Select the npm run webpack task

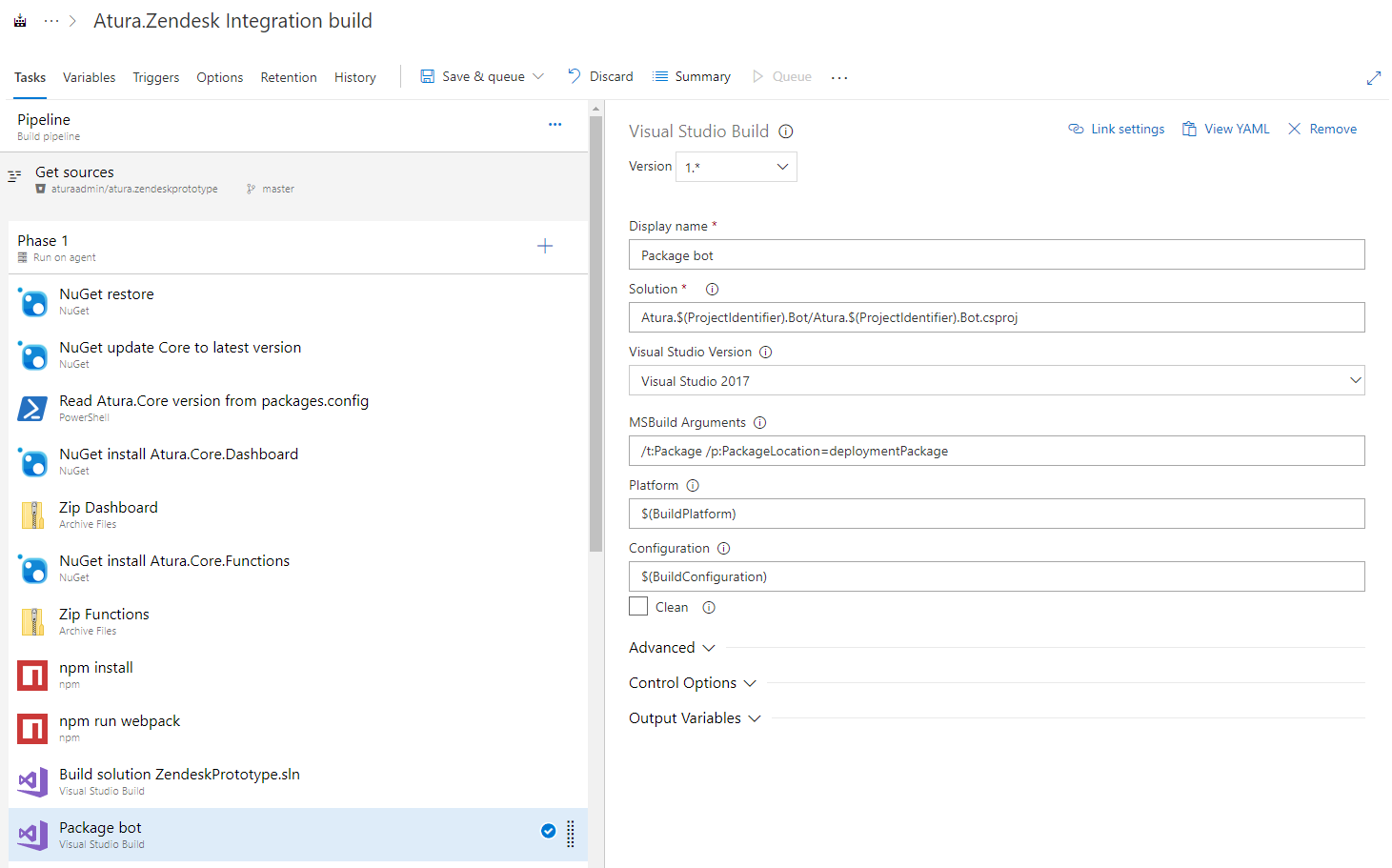[298, 728]
